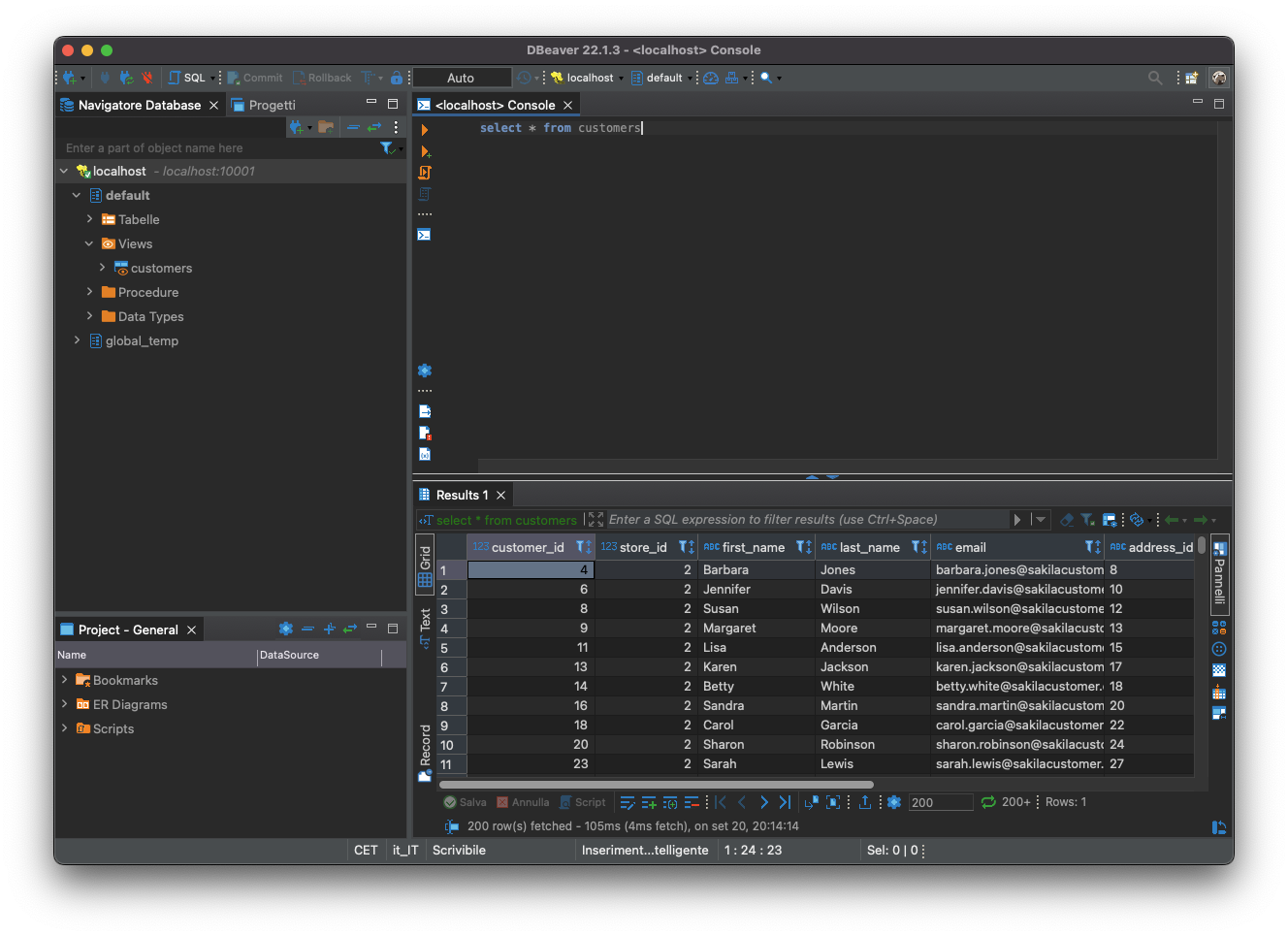The width and height of the screenshot is (1288, 936).
Task: Toggle Record view mode
Action: tap(425, 752)
